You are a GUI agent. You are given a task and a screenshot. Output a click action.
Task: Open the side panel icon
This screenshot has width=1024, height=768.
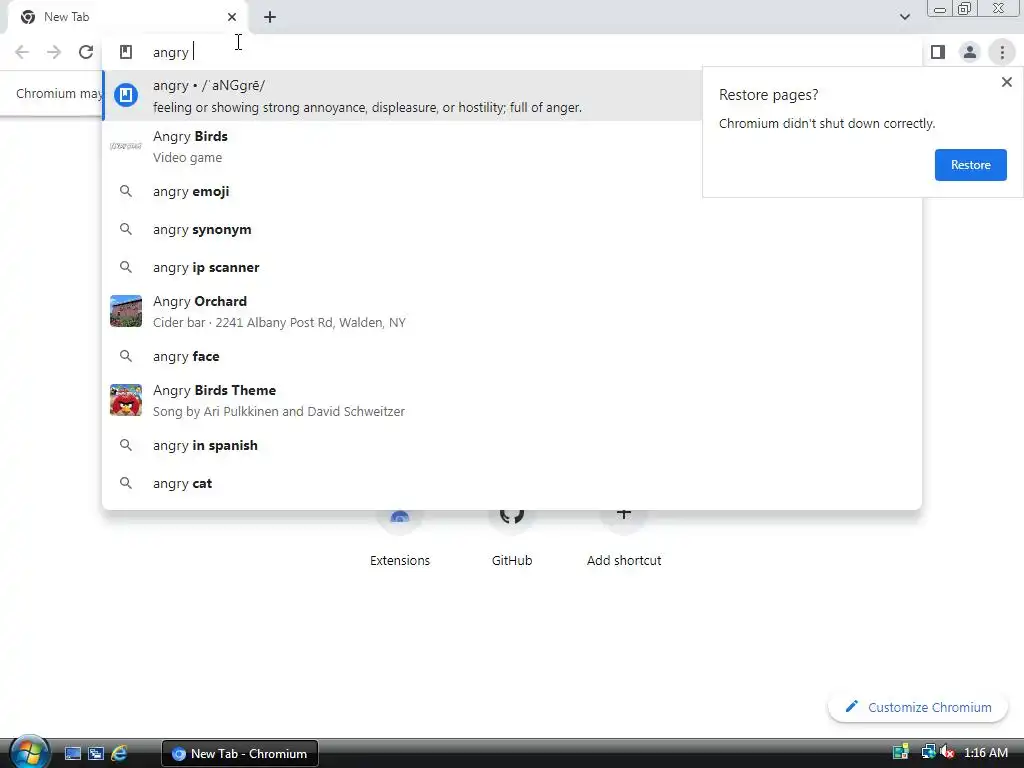pyautogui.click(x=938, y=52)
